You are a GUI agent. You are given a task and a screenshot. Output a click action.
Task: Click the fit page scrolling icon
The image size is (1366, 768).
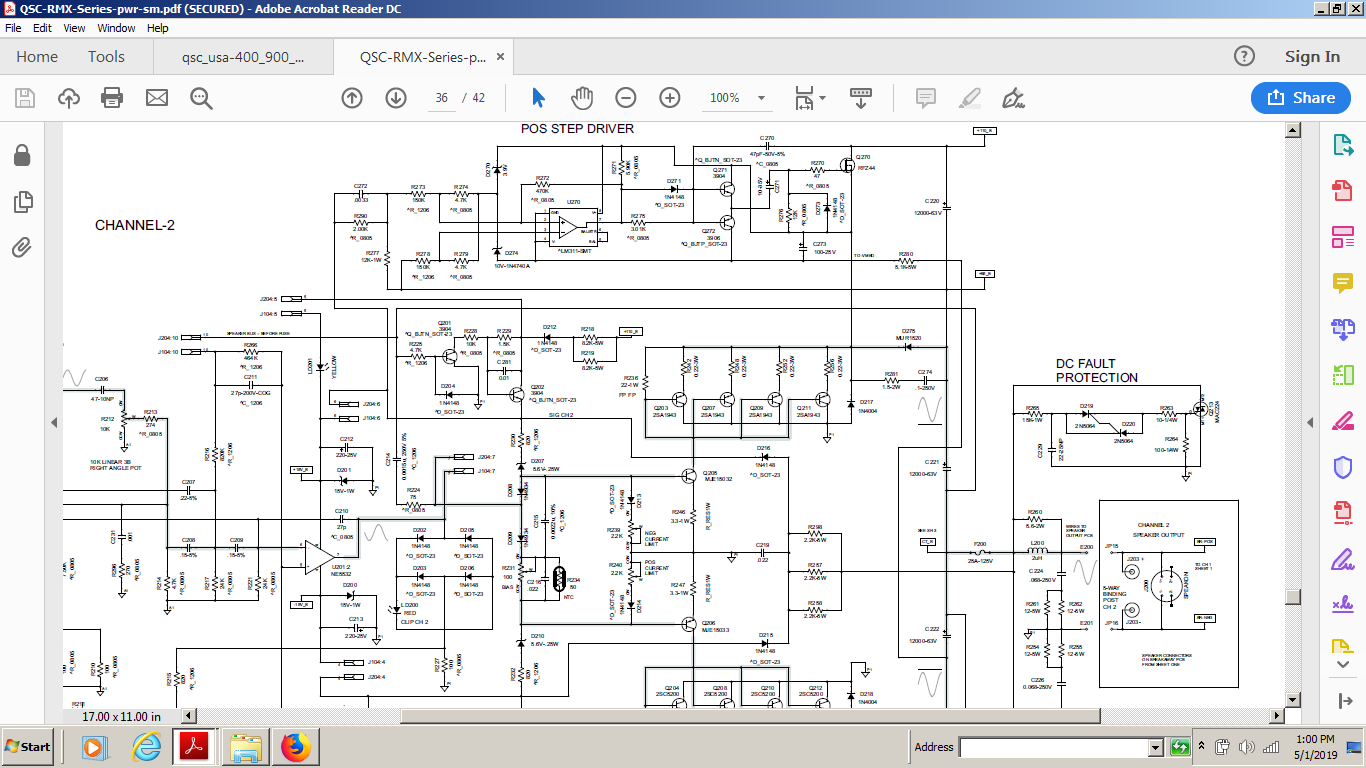pos(804,98)
